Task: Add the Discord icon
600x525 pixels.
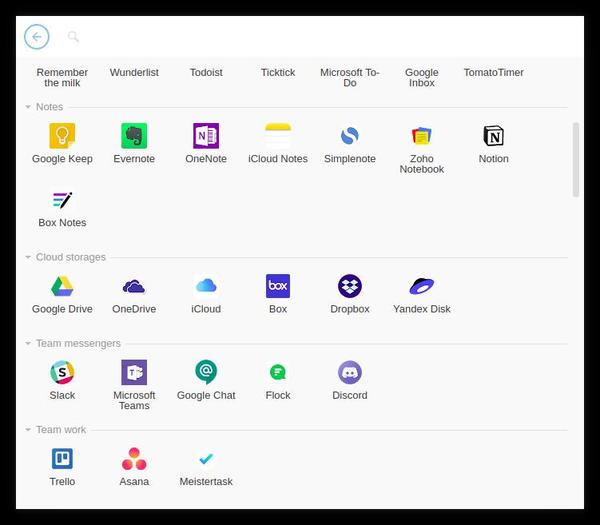Action: tap(350, 372)
